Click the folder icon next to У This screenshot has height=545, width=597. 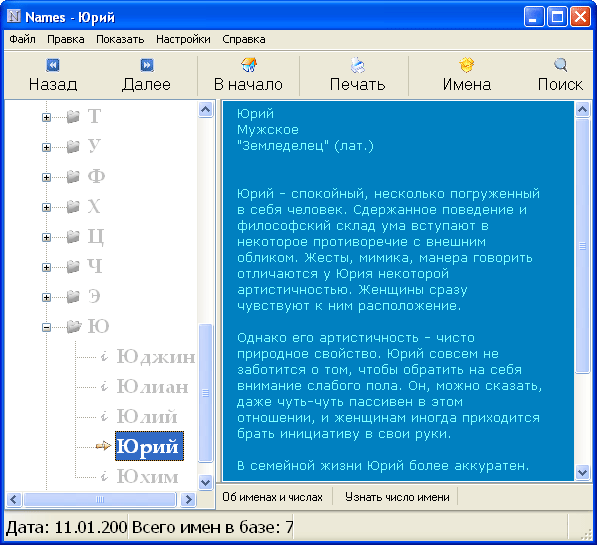[73, 146]
